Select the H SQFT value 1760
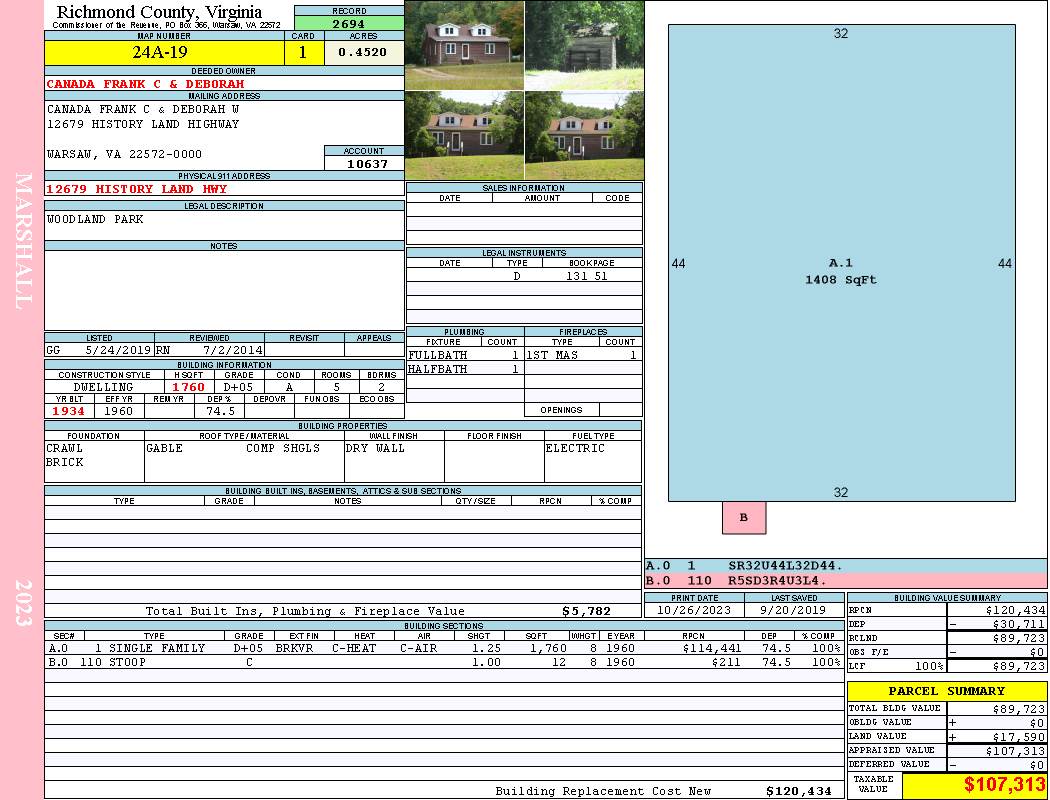Screen dimensions: 1050x800 [188, 387]
